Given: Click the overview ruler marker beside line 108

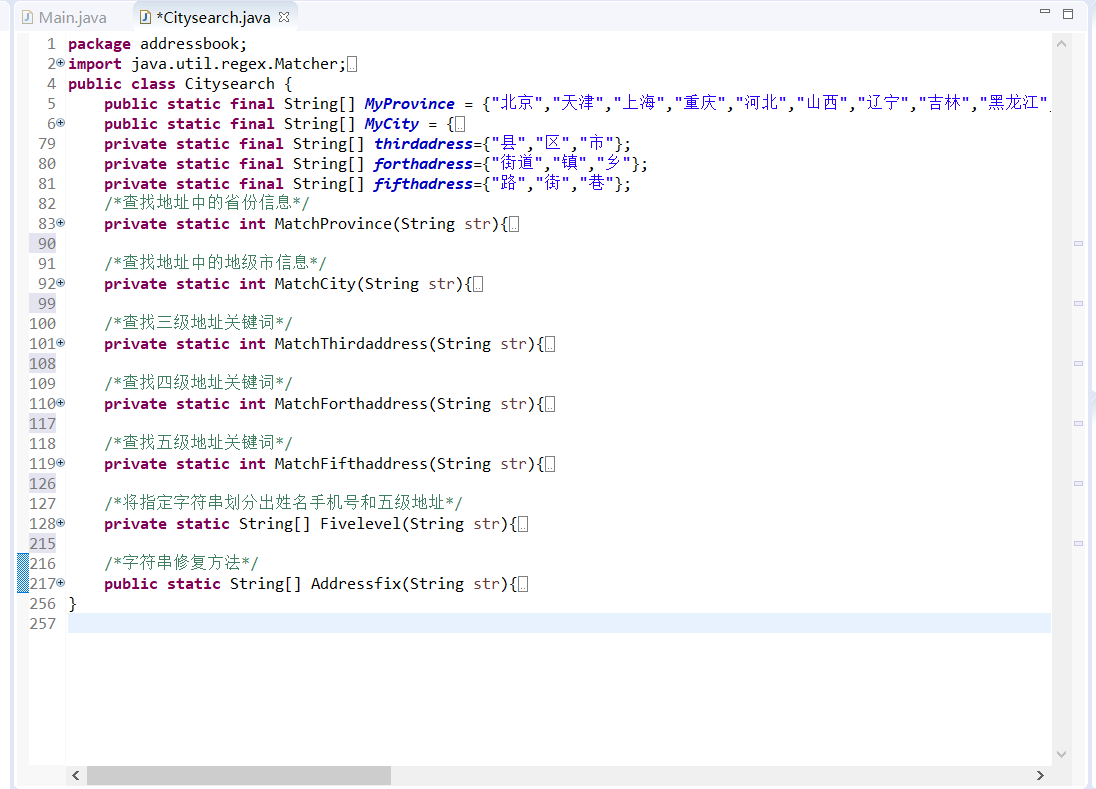Looking at the screenshot, I should [1079, 363].
